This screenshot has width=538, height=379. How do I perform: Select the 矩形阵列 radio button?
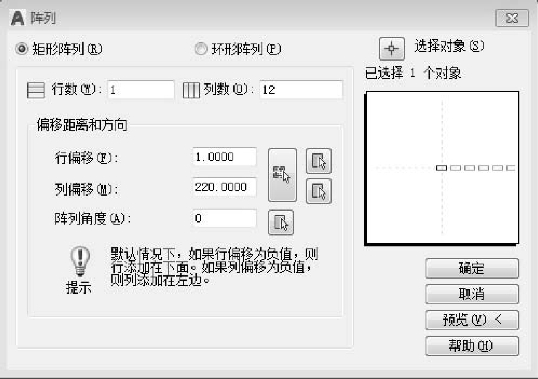22,49
